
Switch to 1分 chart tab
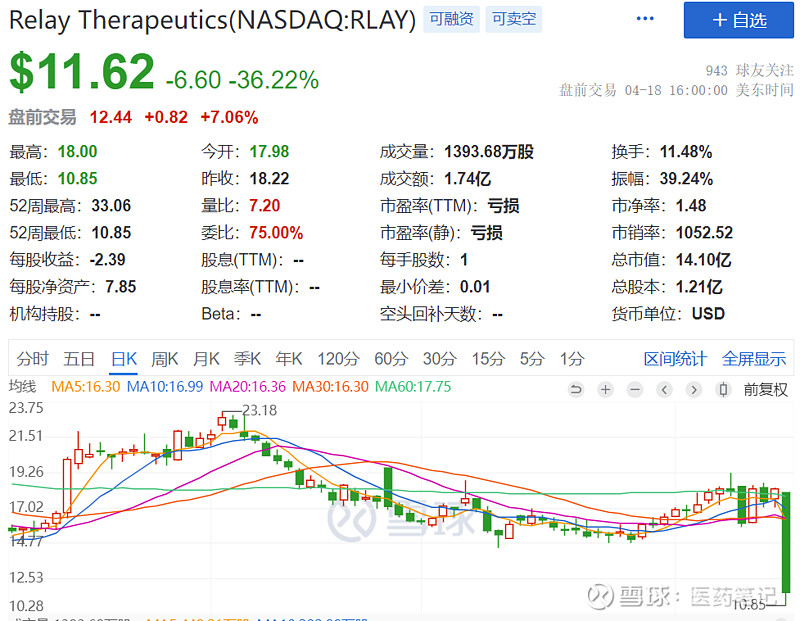click(572, 359)
